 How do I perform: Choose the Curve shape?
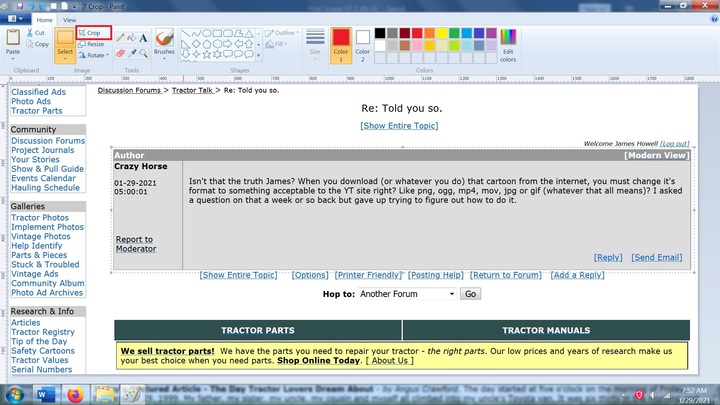pyautogui.click(x=196, y=34)
